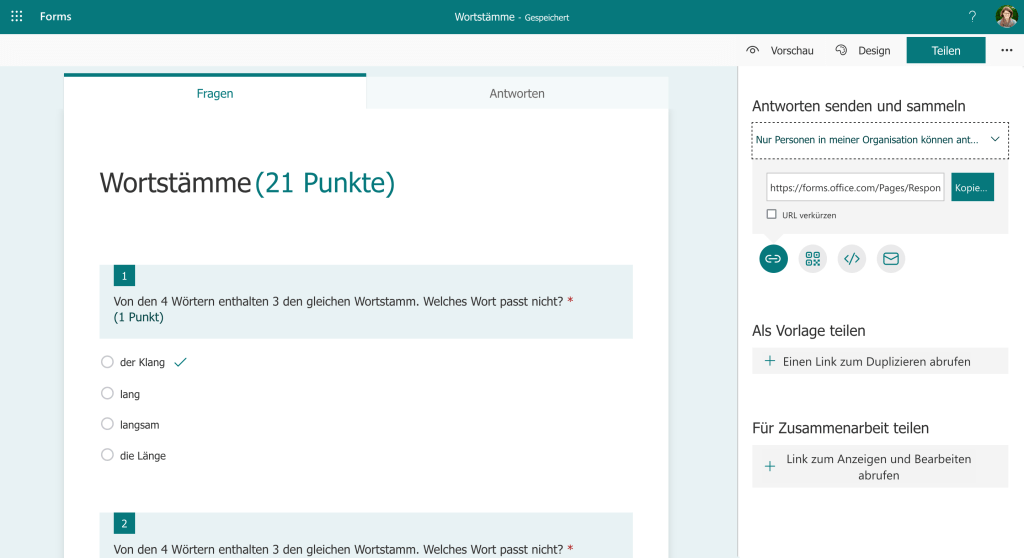Expand the organization permissions dropdown
Viewport: 1024px width, 558px height.
tap(880, 140)
